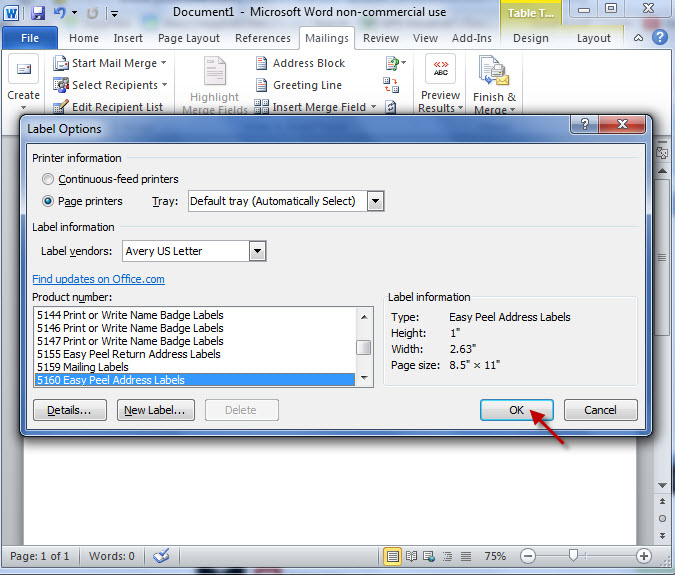Click product list scrollbar down arrow
The image size is (675, 575).
364,378
